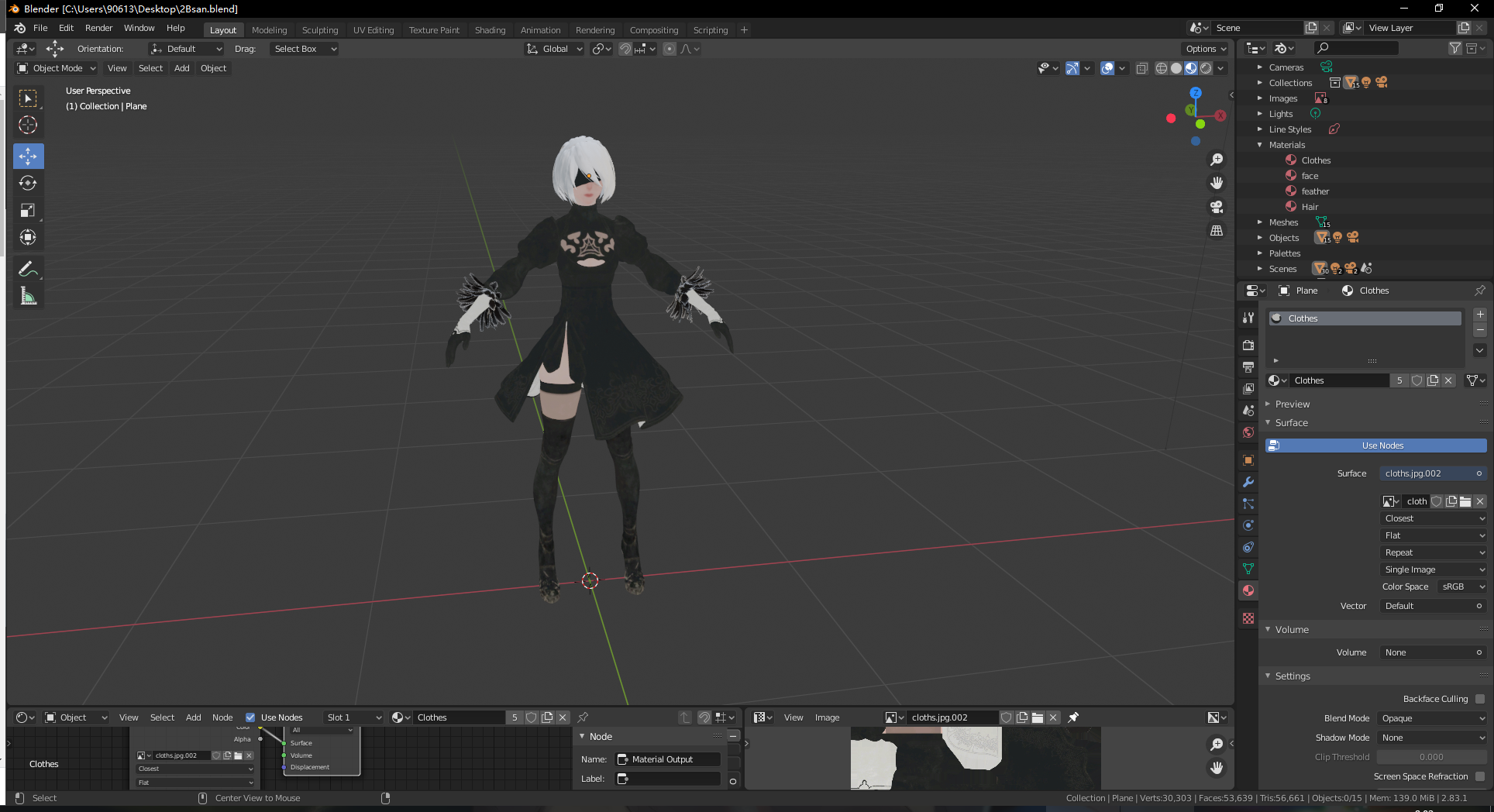Switch to World Properties tab

click(1248, 432)
